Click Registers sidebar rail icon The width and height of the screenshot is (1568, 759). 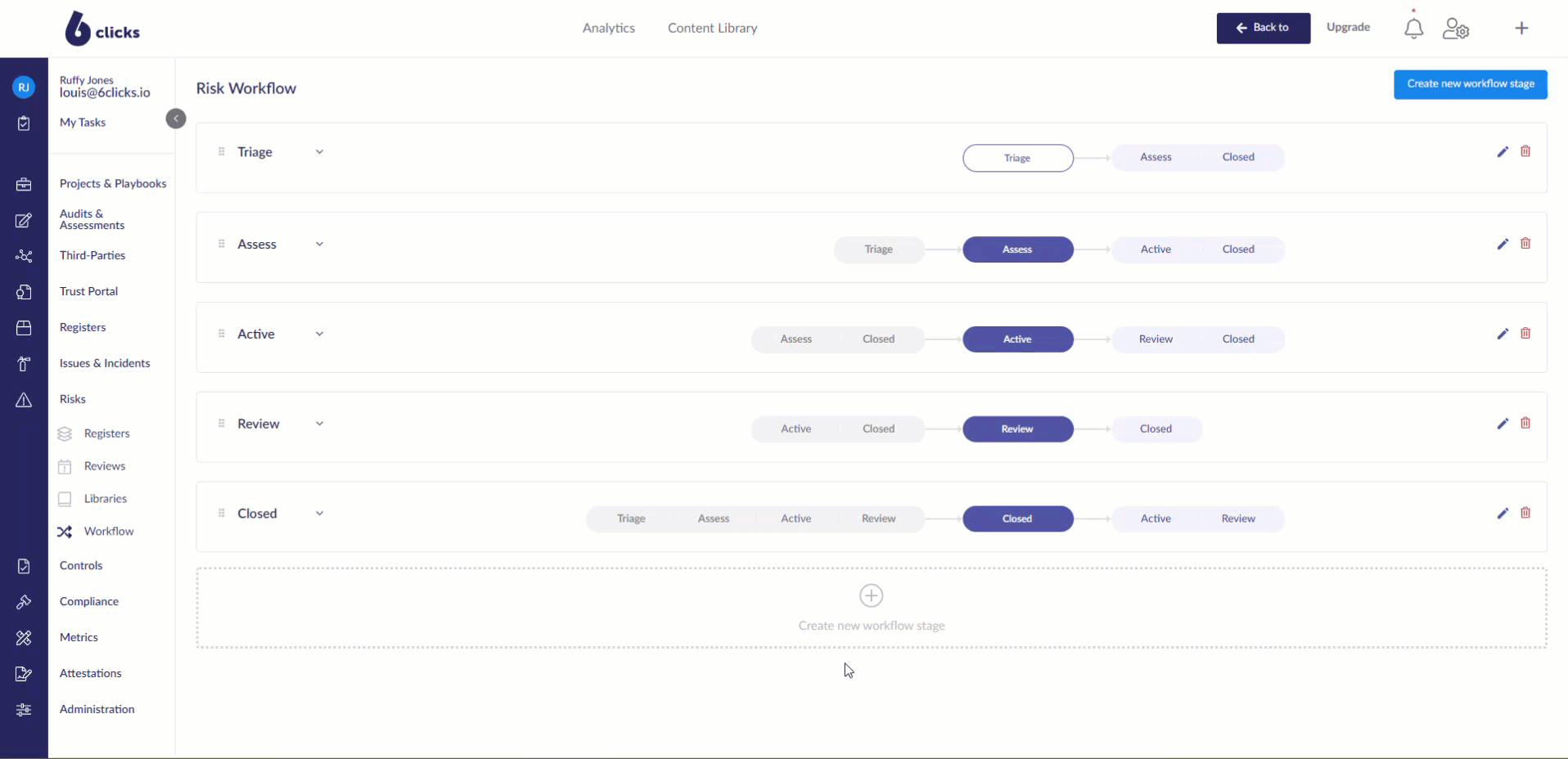(x=24, y=328)
